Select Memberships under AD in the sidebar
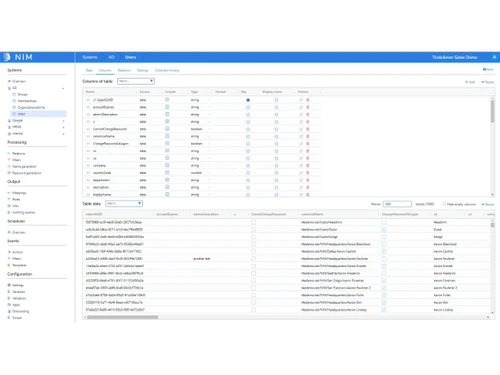The width and height of the screenshot is (500, 375). point(27,101)
